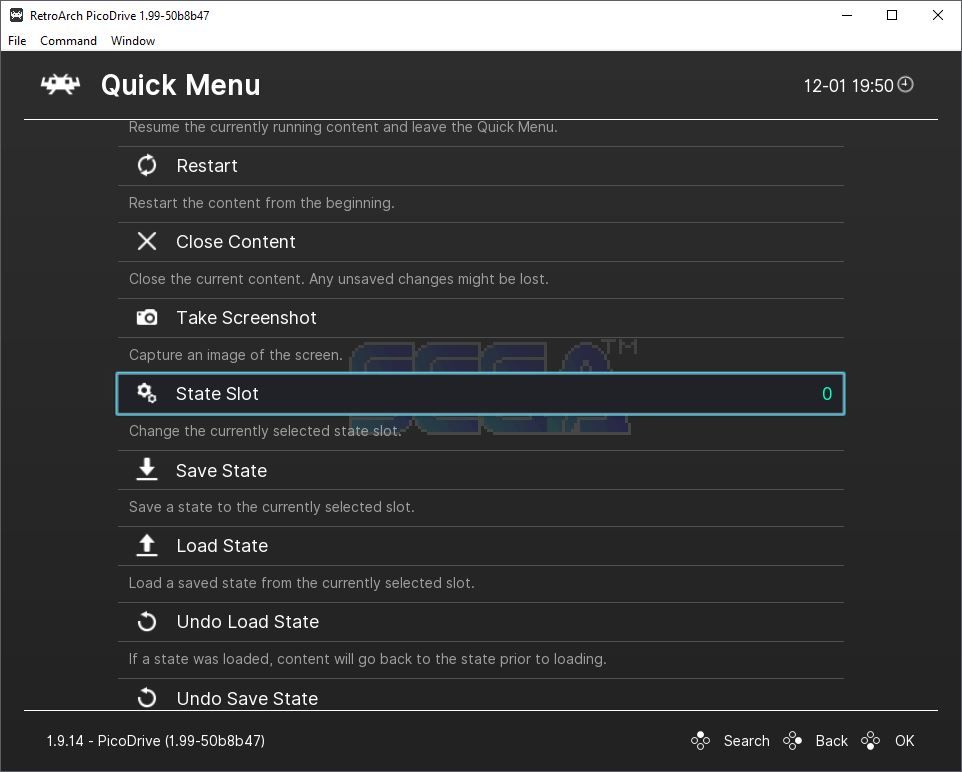The image size is (962, 772).
Task: Click the Load State upload-arrow icon
Action: pyautogui.click(x=147, y=546)
